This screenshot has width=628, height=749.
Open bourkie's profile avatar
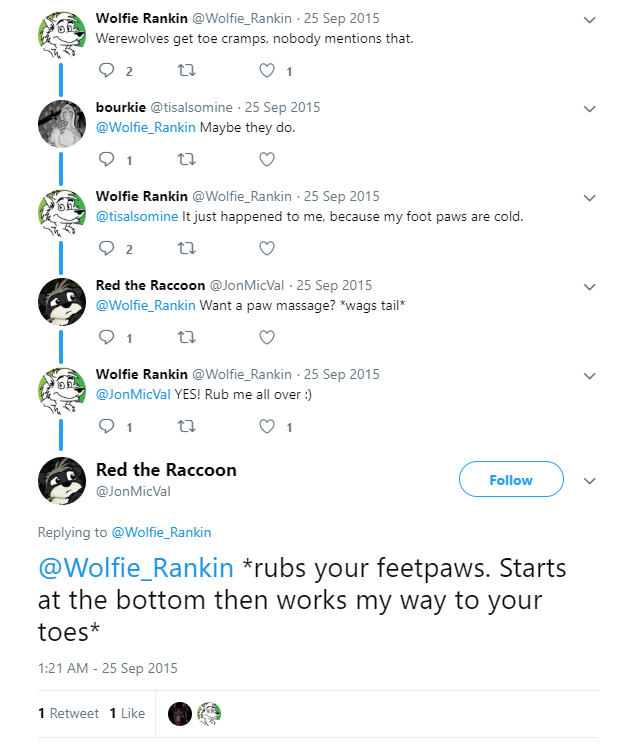[62, 123]
